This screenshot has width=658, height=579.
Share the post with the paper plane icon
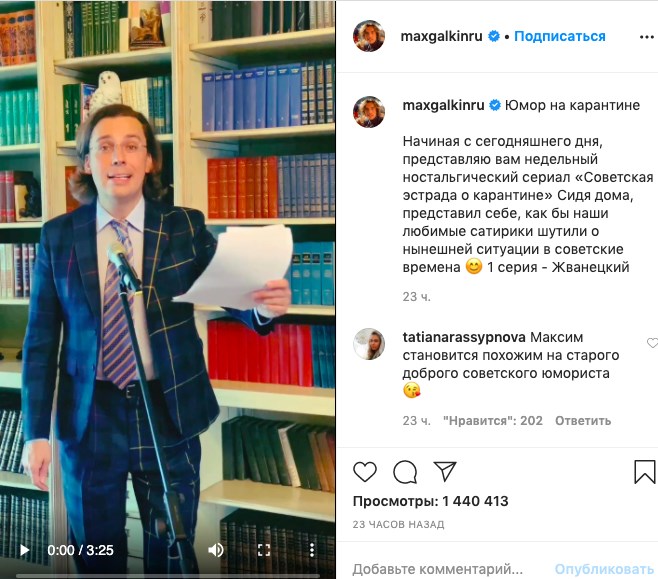pyautogui.click(x=445, y=471)
